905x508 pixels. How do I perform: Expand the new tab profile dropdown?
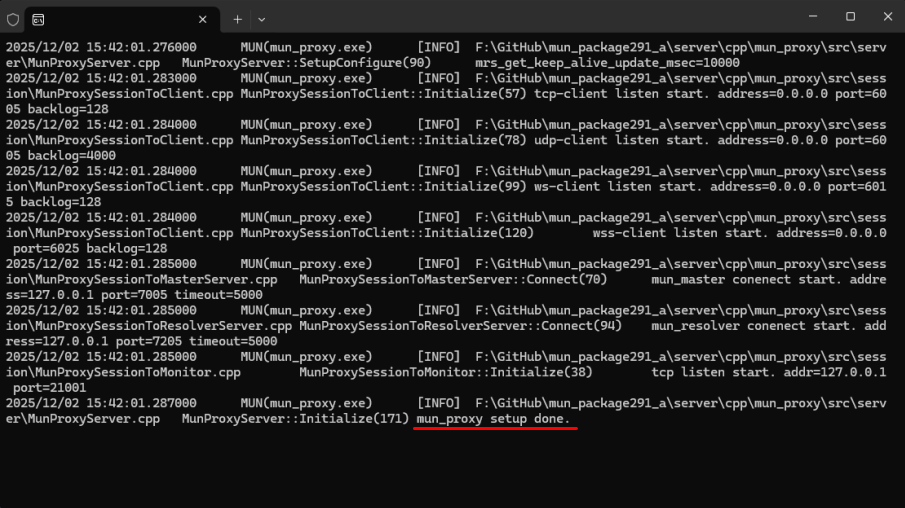(262, 19)
